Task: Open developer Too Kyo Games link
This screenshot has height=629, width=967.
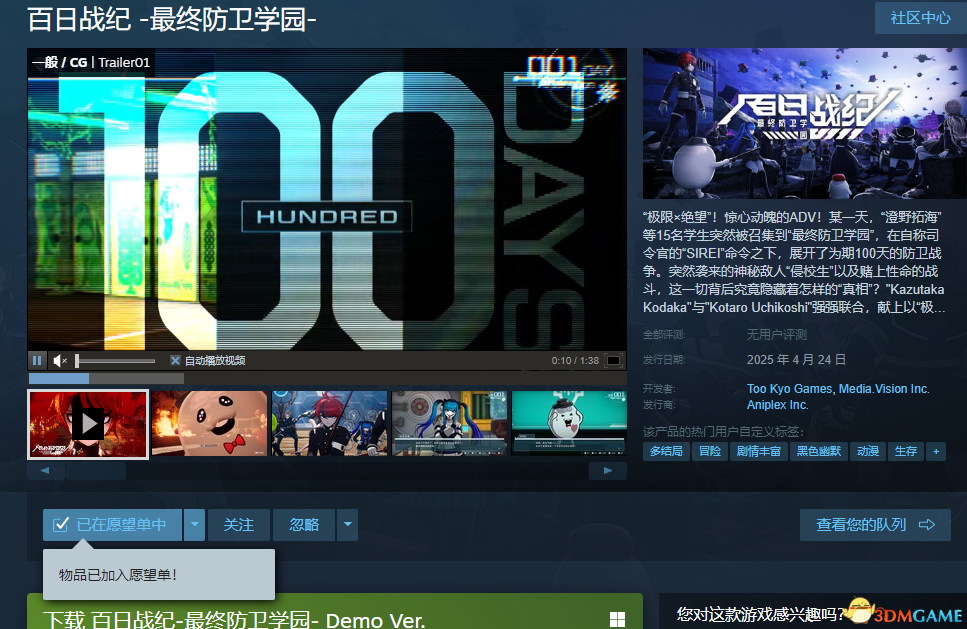Action: [789, 388]
